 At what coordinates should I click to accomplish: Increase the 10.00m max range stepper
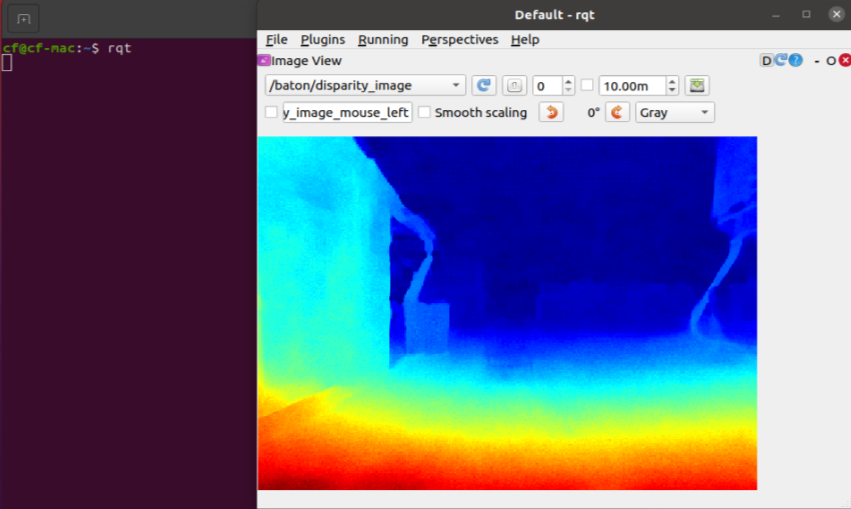[672, 81]
